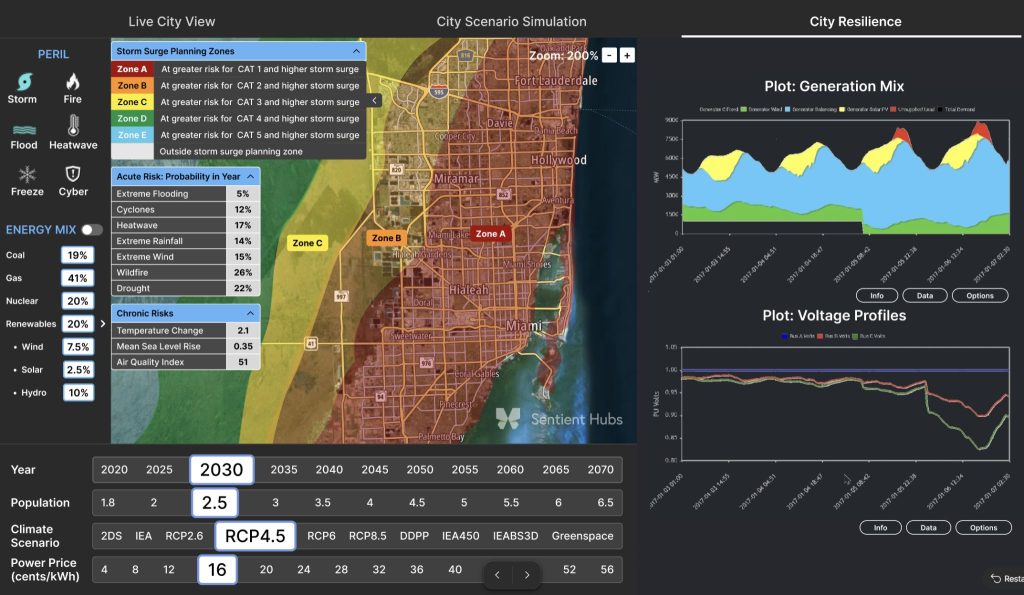The height and width of the screenshot is (595, 1024).
Task: Select the Fire peril icon
Action: 72,82
